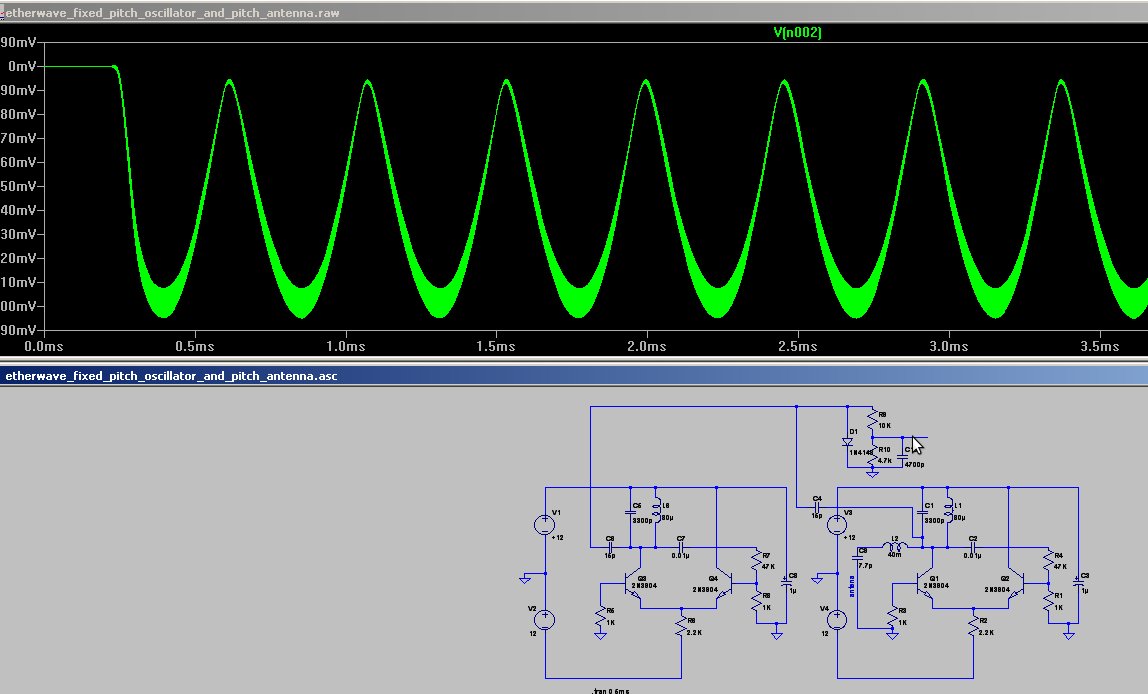Image resolution: width=1148 pixels, height=694 pixels.
Task: Click the C4 15p capacitor
Action: click(817, 507)
